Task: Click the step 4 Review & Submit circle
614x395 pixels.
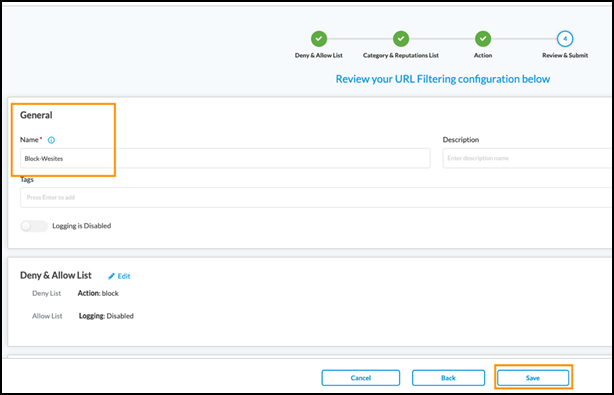Action: click(565, 39)
